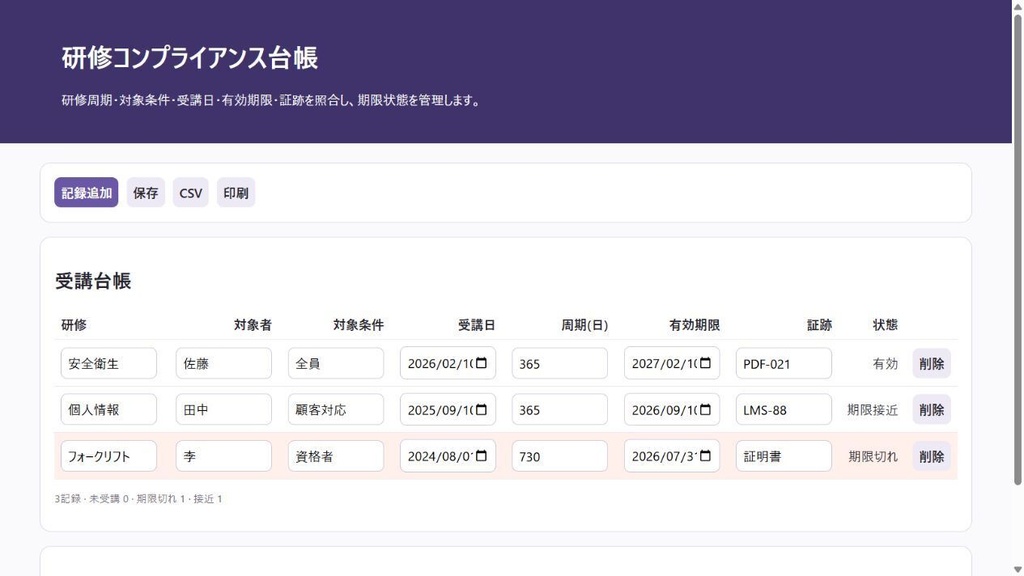Click the 周期(日) column header
This screenshot has height=576, width=1024.
[x=584, y=325]
